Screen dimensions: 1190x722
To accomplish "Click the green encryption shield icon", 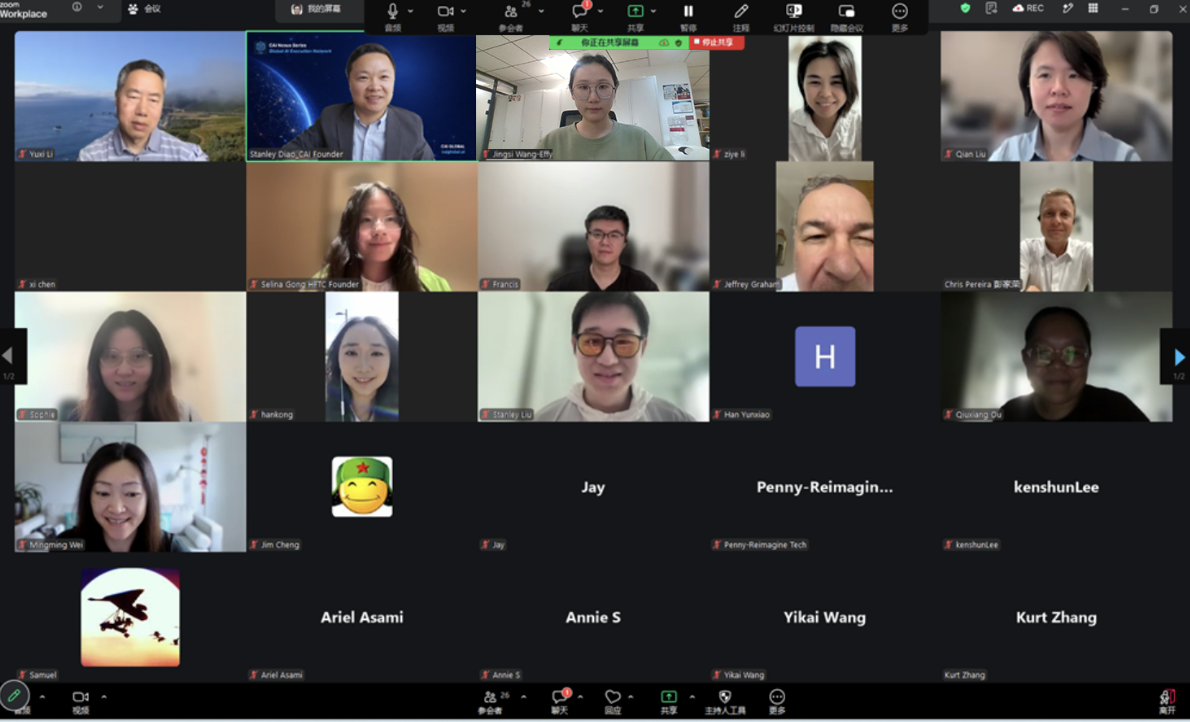I will click(x=965, y=8).
